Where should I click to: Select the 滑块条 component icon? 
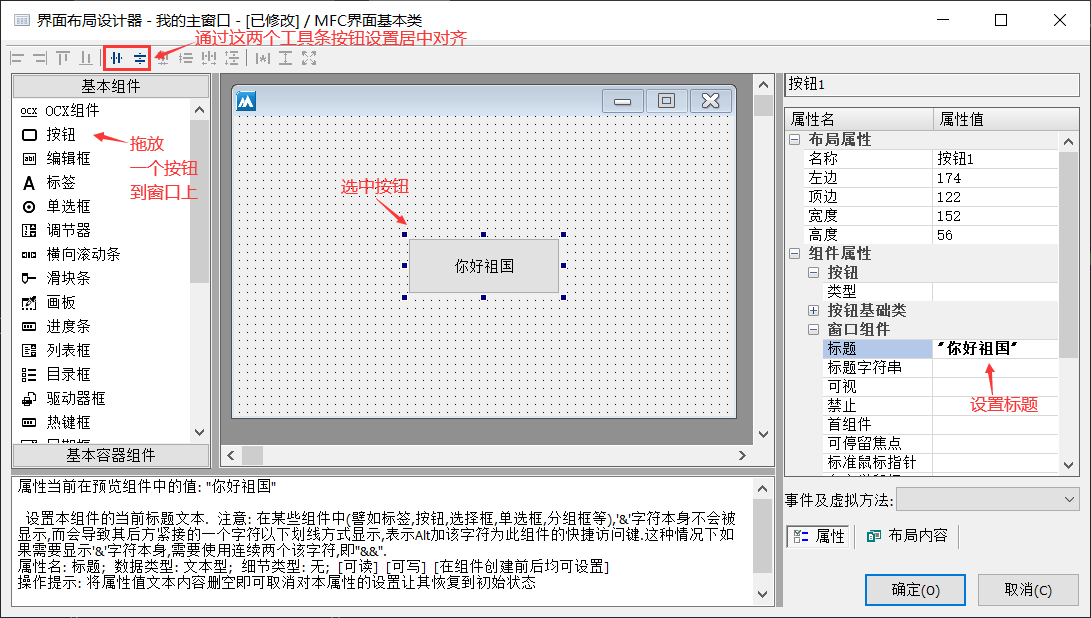[x=29, y=278]
